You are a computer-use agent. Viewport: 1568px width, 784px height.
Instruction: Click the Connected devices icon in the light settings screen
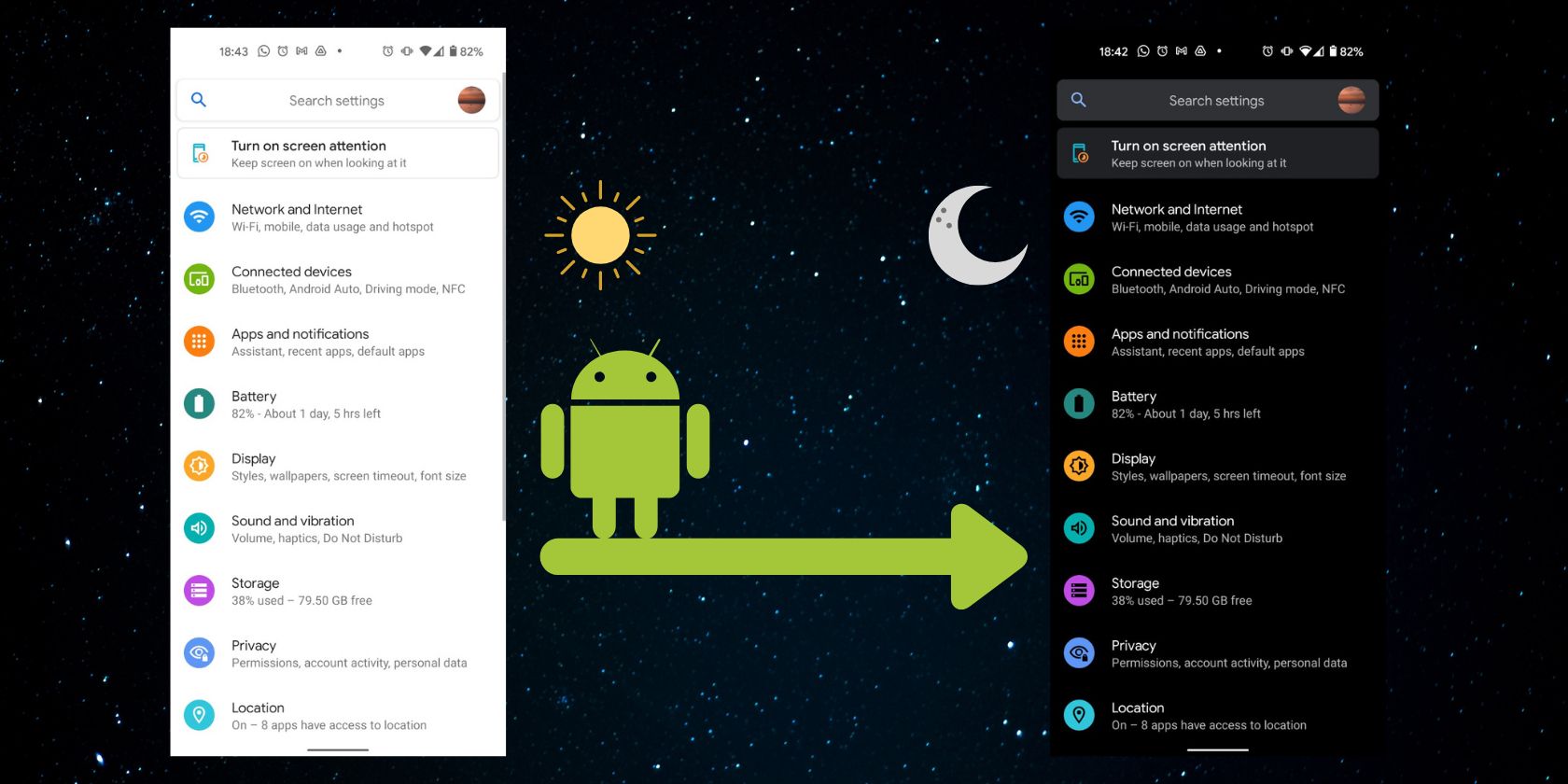pyautogui.click(x=199, y=279)
